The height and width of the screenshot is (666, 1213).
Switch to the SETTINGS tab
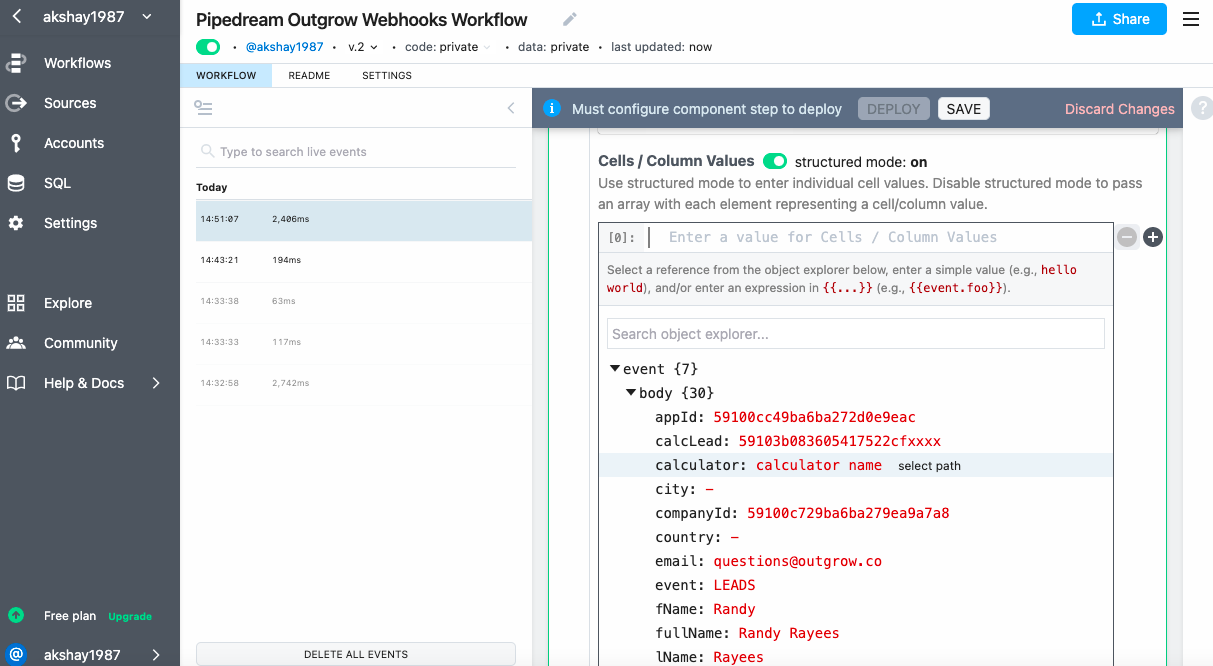pyautogui.click(x=387, y=76)
